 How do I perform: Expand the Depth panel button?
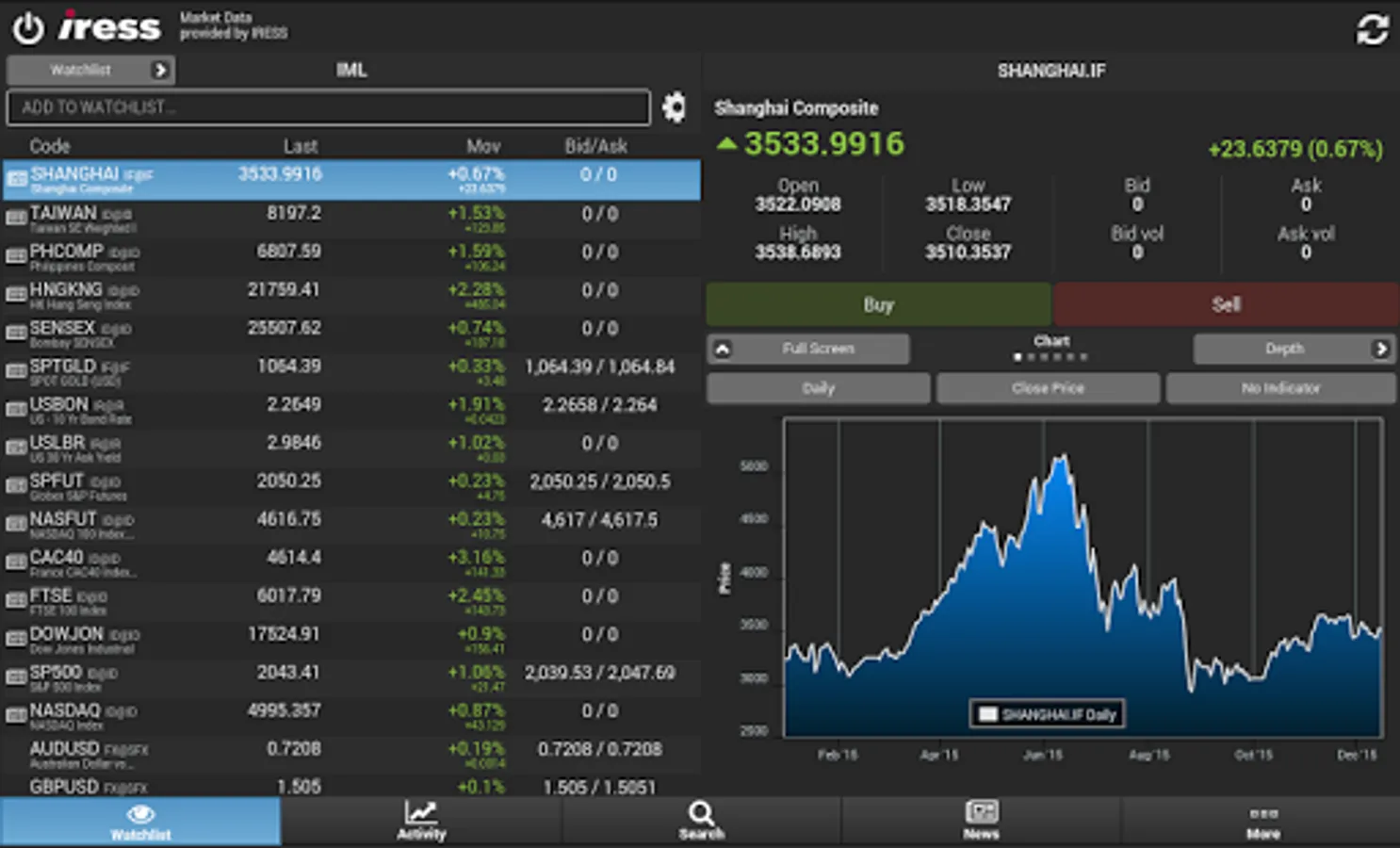click(1294, 349)
